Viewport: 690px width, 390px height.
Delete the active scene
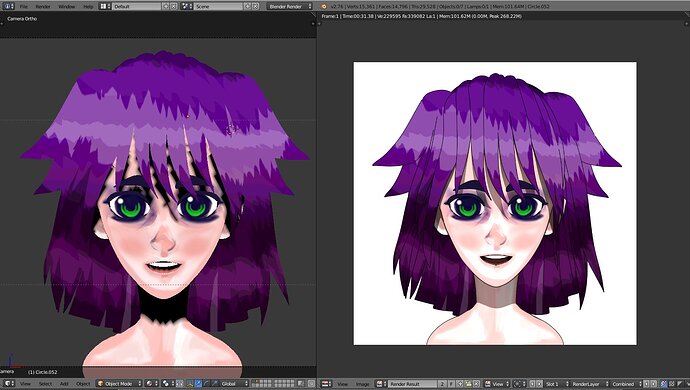pos(255,7)
